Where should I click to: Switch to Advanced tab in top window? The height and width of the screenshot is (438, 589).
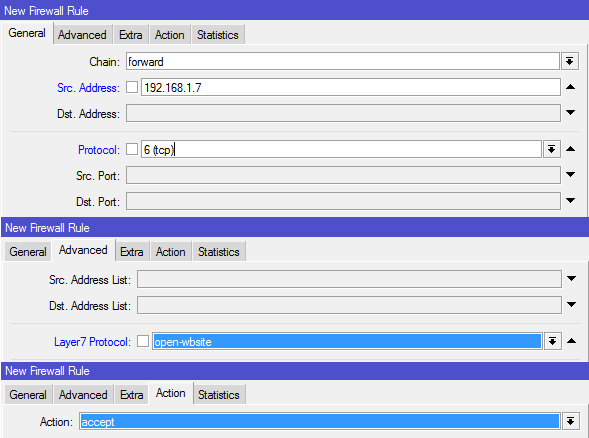82,35
